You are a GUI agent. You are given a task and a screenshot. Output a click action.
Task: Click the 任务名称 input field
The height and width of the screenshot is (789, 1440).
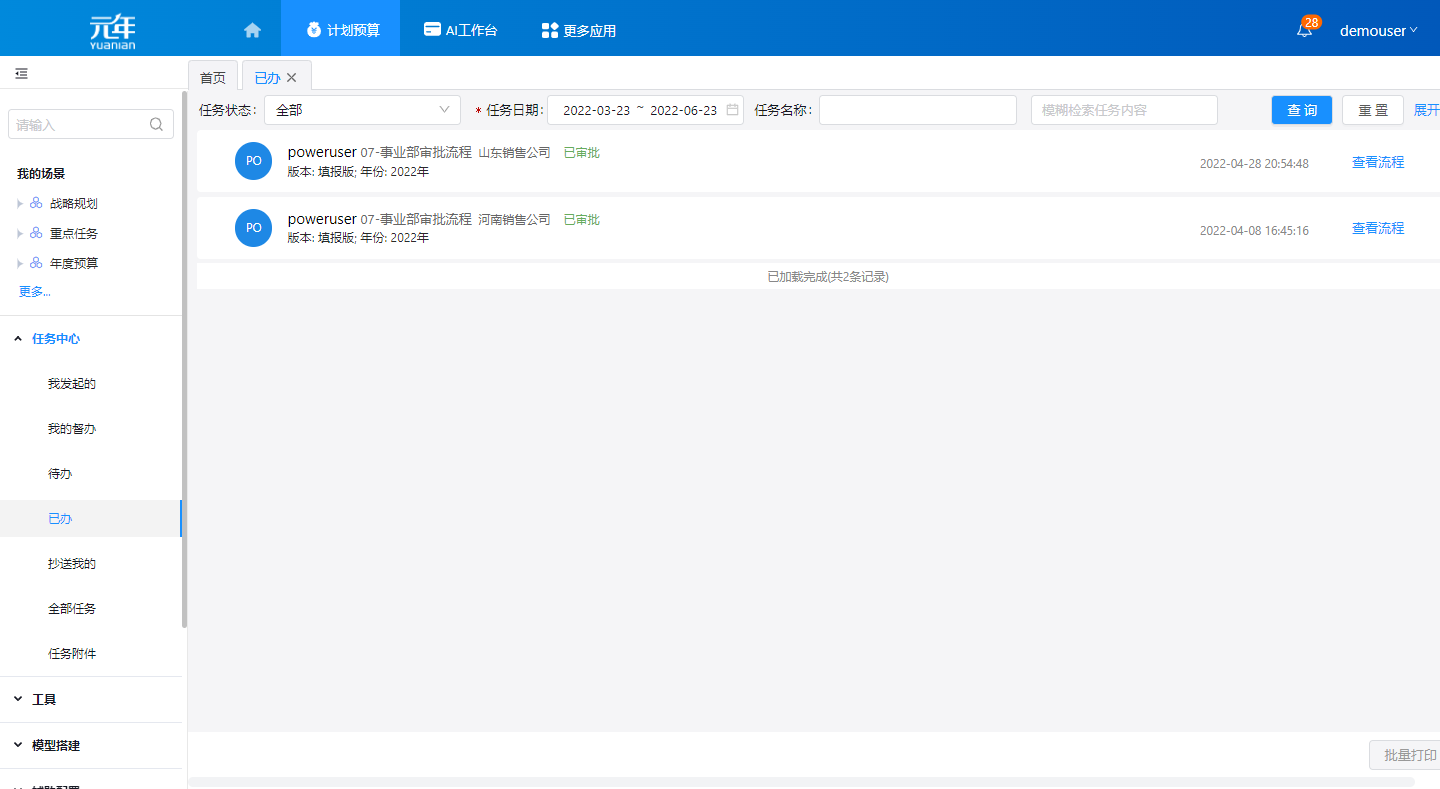coord(917,110)
